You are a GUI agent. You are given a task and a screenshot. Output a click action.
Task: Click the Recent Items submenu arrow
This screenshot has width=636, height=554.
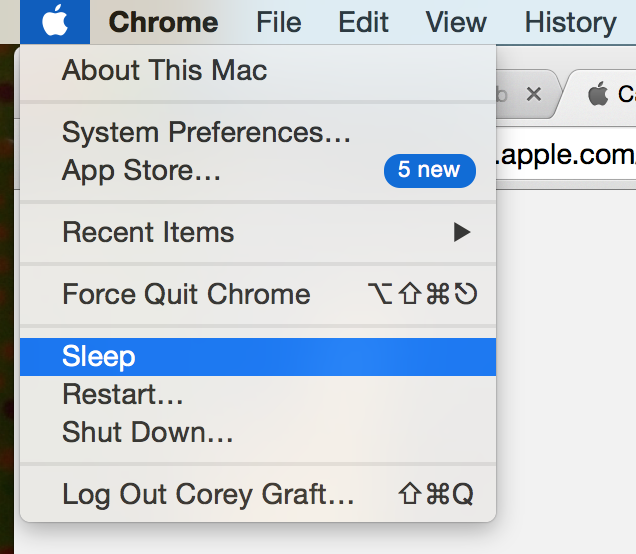coord(461,232)
